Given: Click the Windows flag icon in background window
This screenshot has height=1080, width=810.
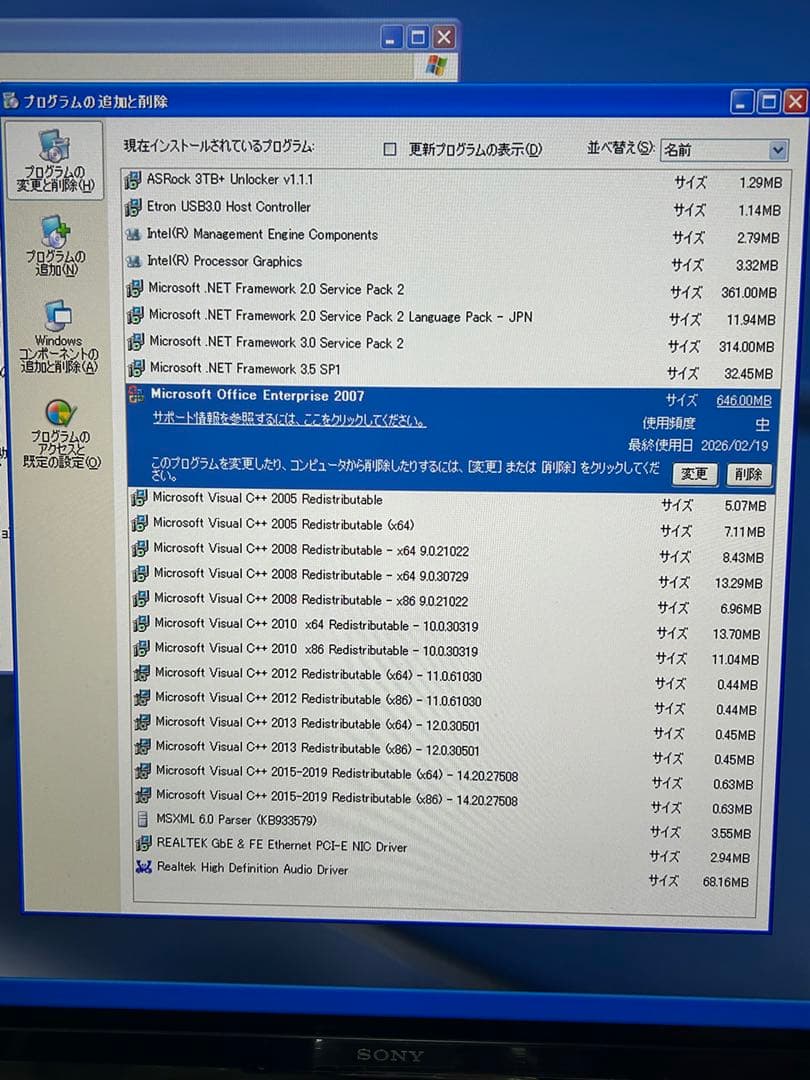Looking at the screenshot, I should click(x=435, y=66).
